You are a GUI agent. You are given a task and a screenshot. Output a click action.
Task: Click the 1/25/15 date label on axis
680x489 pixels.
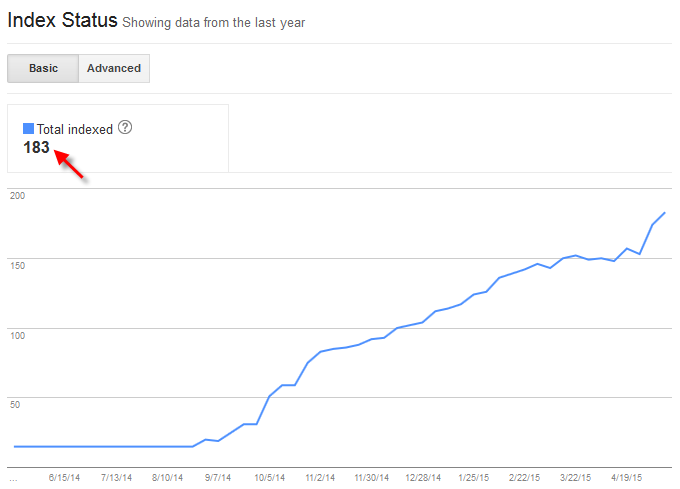point(474,478)
